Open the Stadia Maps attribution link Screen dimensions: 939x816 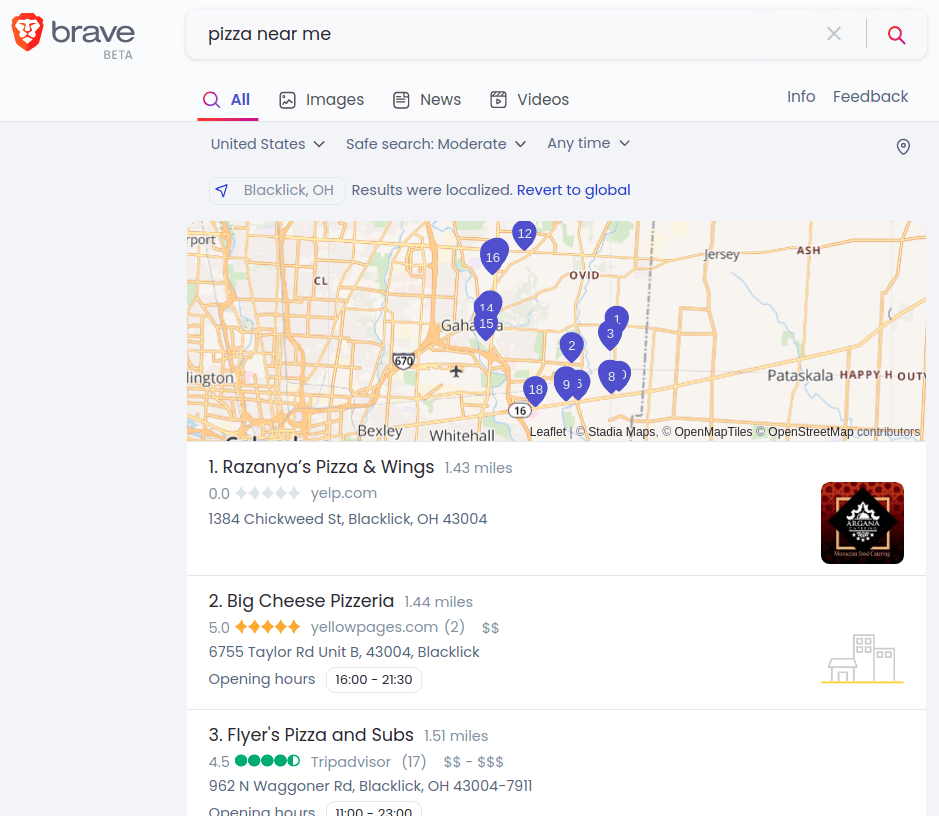pos(621,432)
